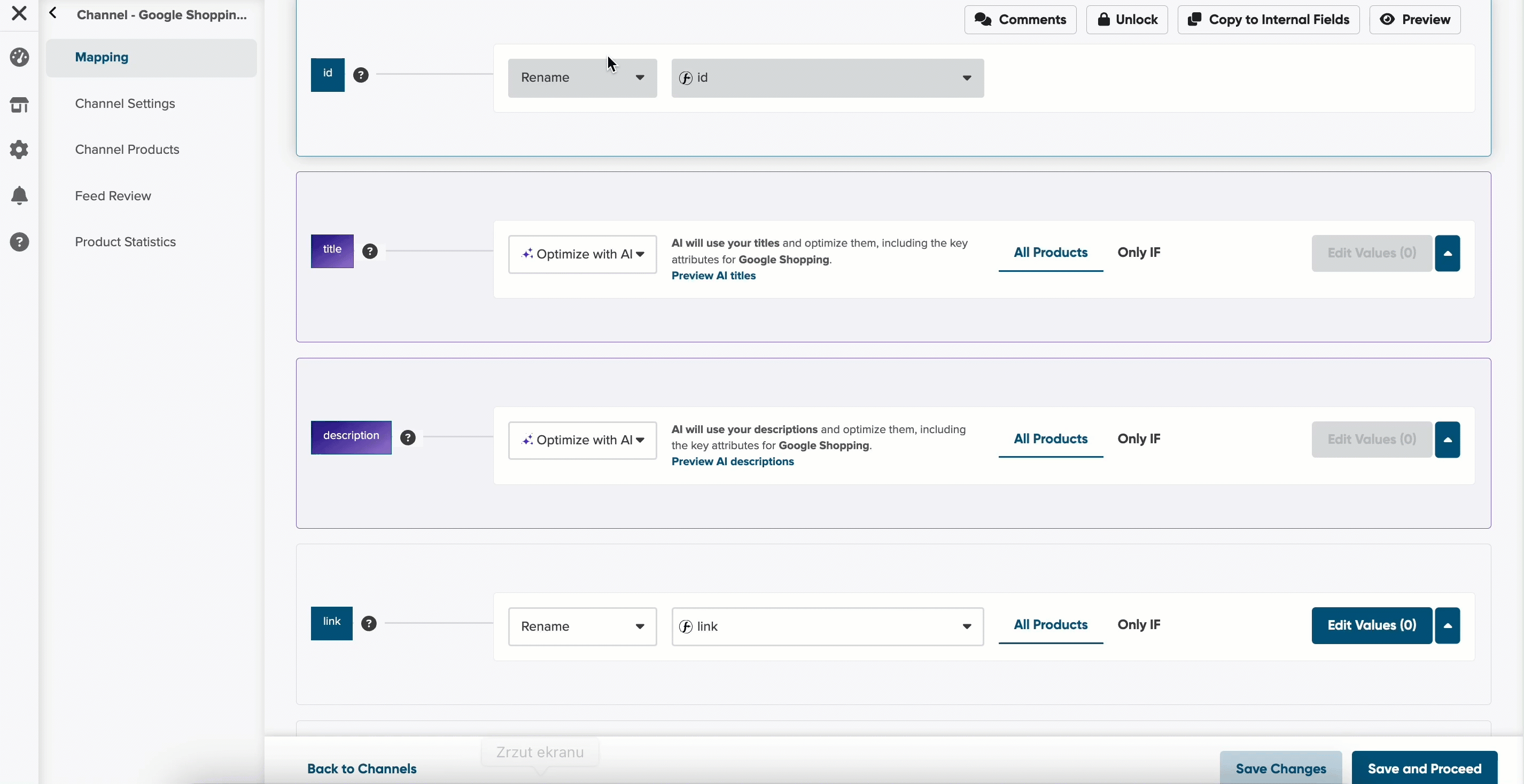This screenshot has width=1524, height=784.
Task: Click the help icon next to link field
Action: point(369,624)
